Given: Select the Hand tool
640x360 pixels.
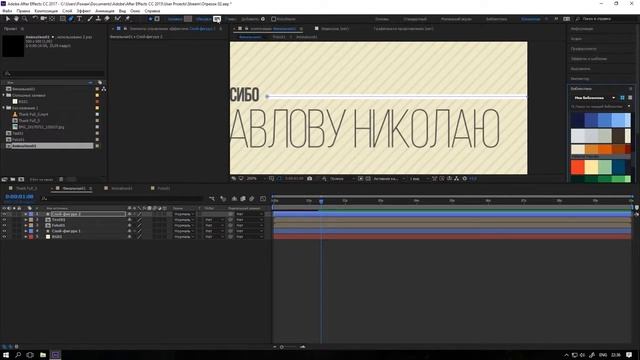Looking at the screenshot, I should 16,19.
